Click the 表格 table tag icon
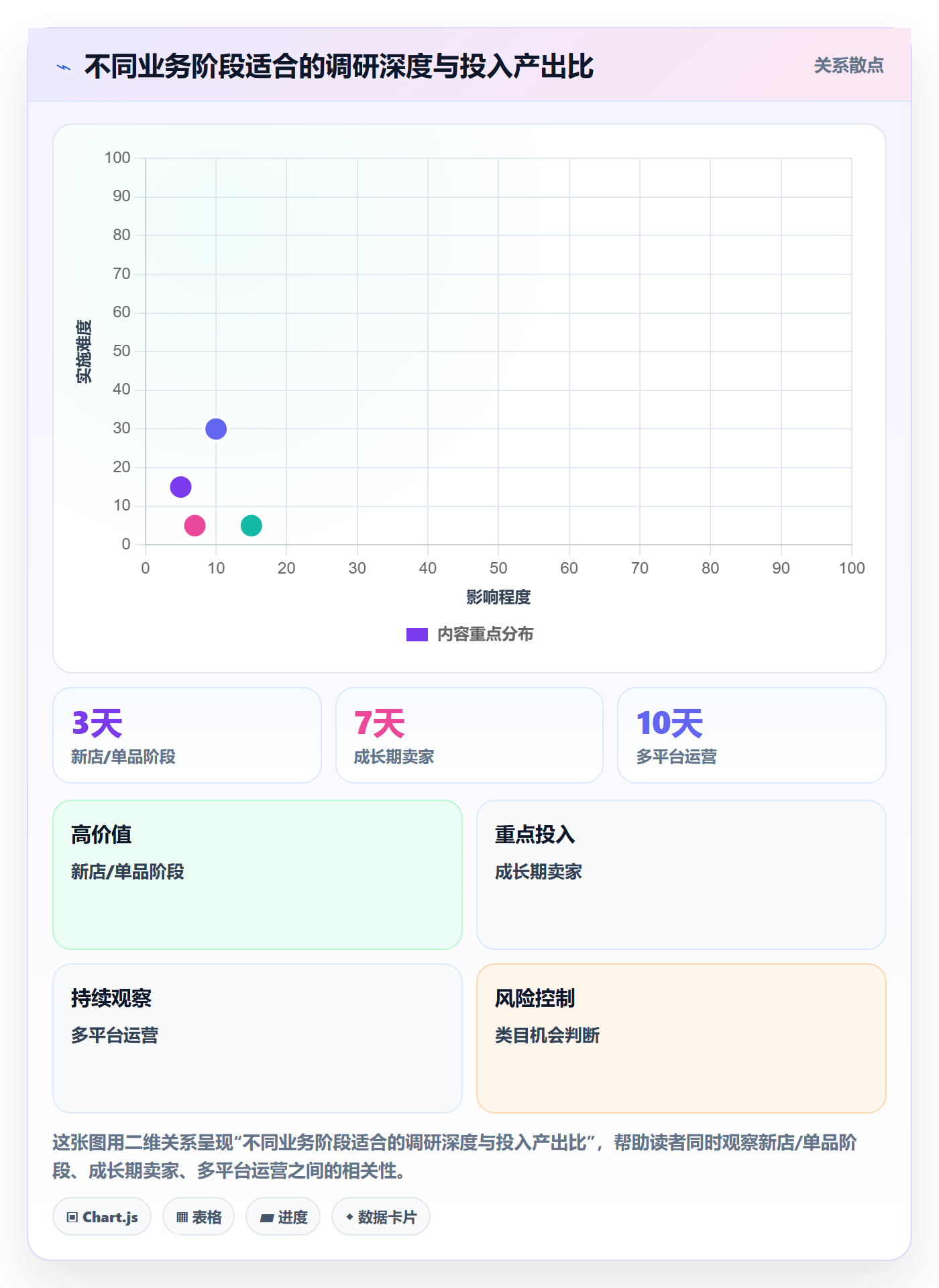939x1288 pixels. (182, 1217)
